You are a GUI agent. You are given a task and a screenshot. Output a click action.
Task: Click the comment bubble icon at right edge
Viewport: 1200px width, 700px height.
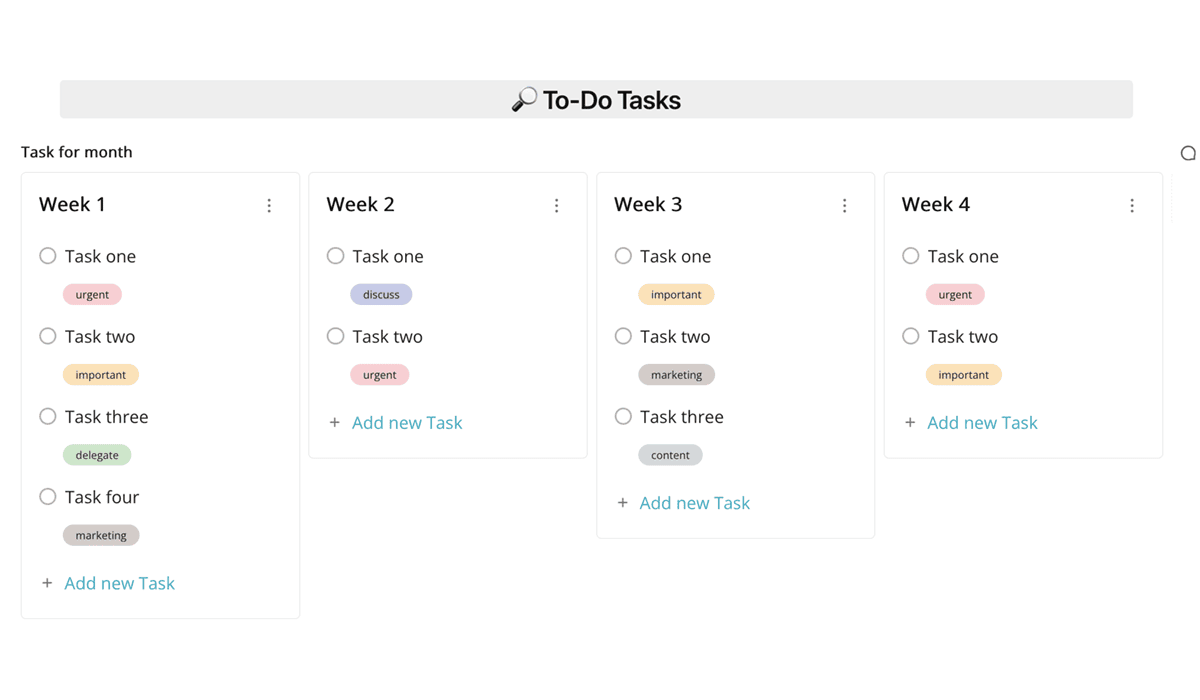pyautogui.click(x=1187, y=153)
